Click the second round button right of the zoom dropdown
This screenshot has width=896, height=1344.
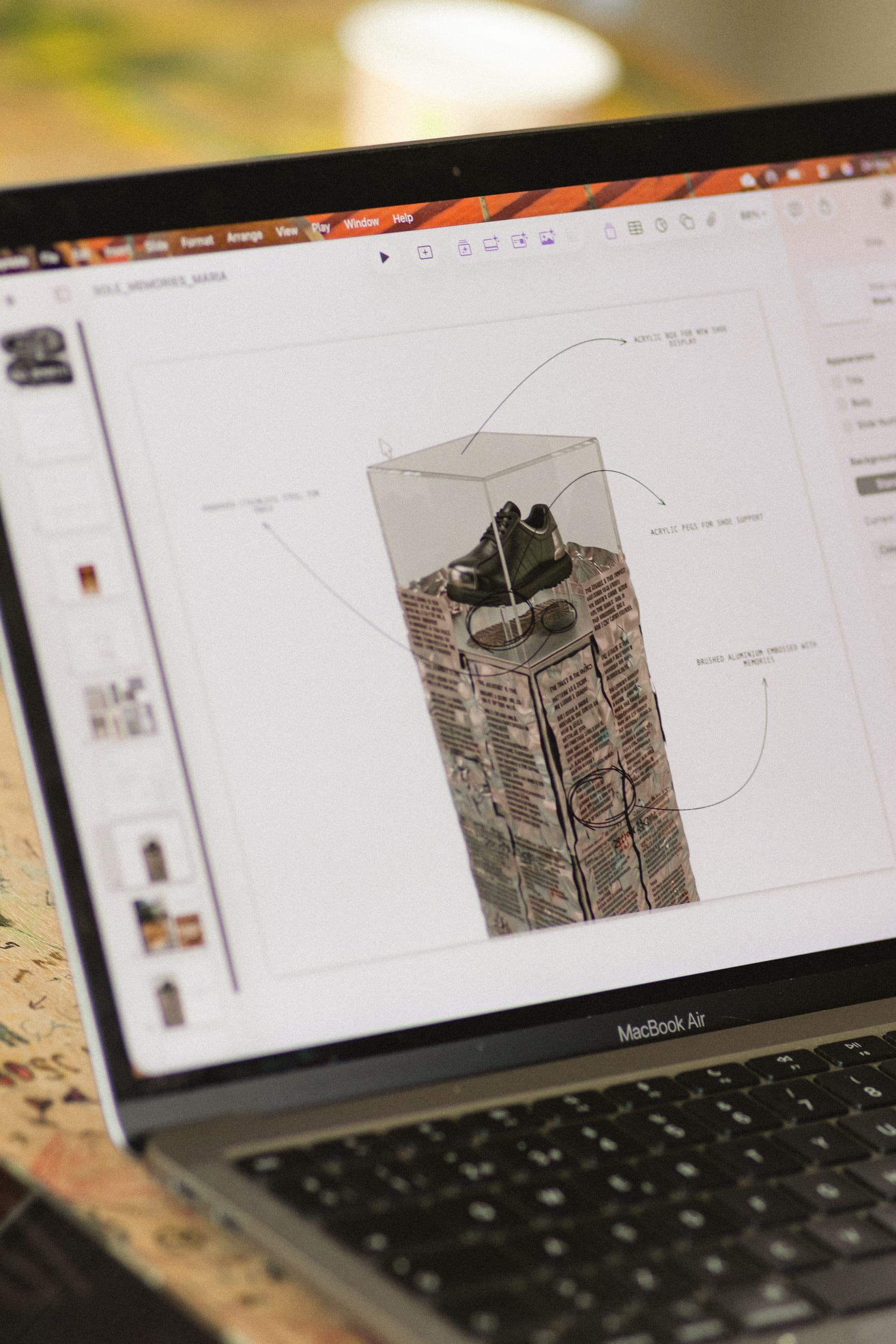tap(825, 206)
